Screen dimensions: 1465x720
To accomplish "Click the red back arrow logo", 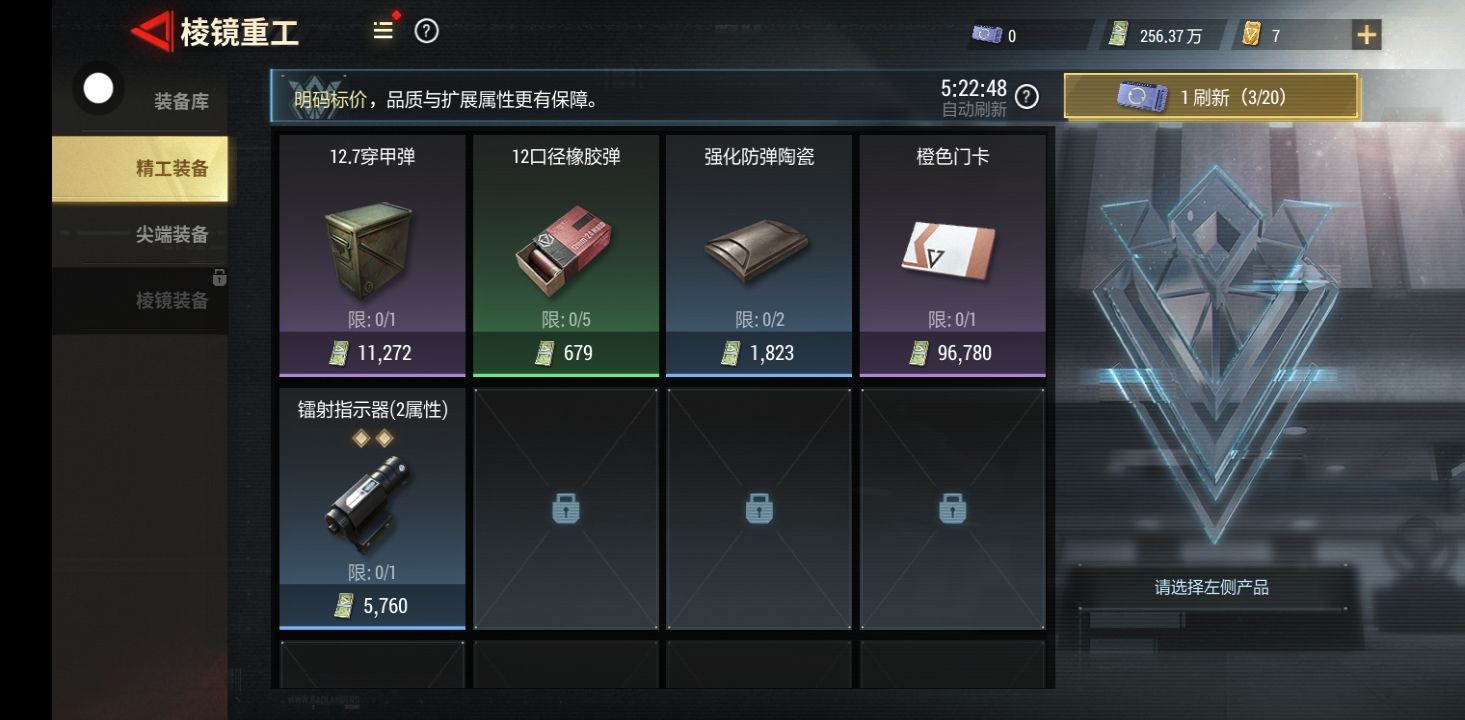I will click(x=151, y=32).
